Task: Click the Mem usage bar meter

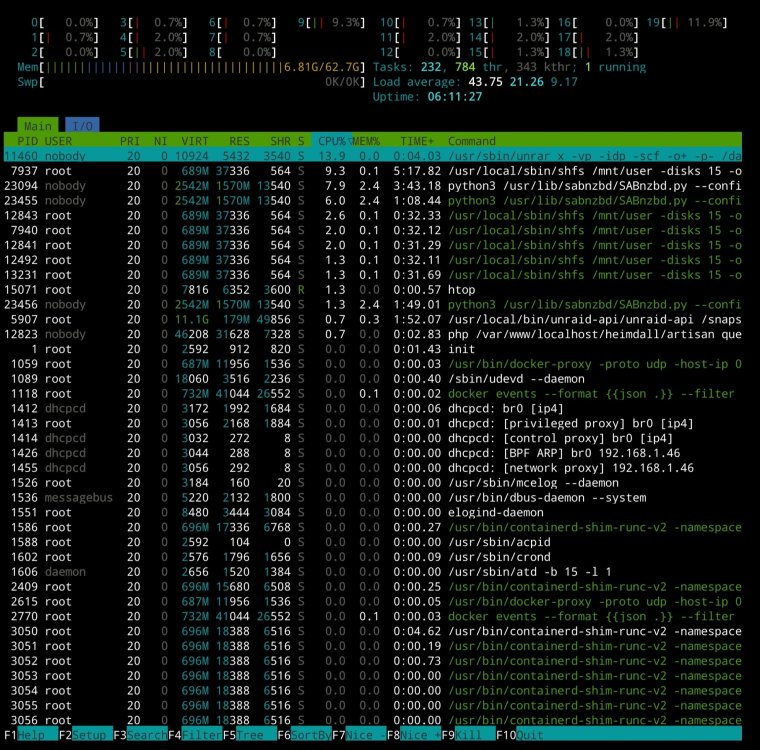Action: 191,67
